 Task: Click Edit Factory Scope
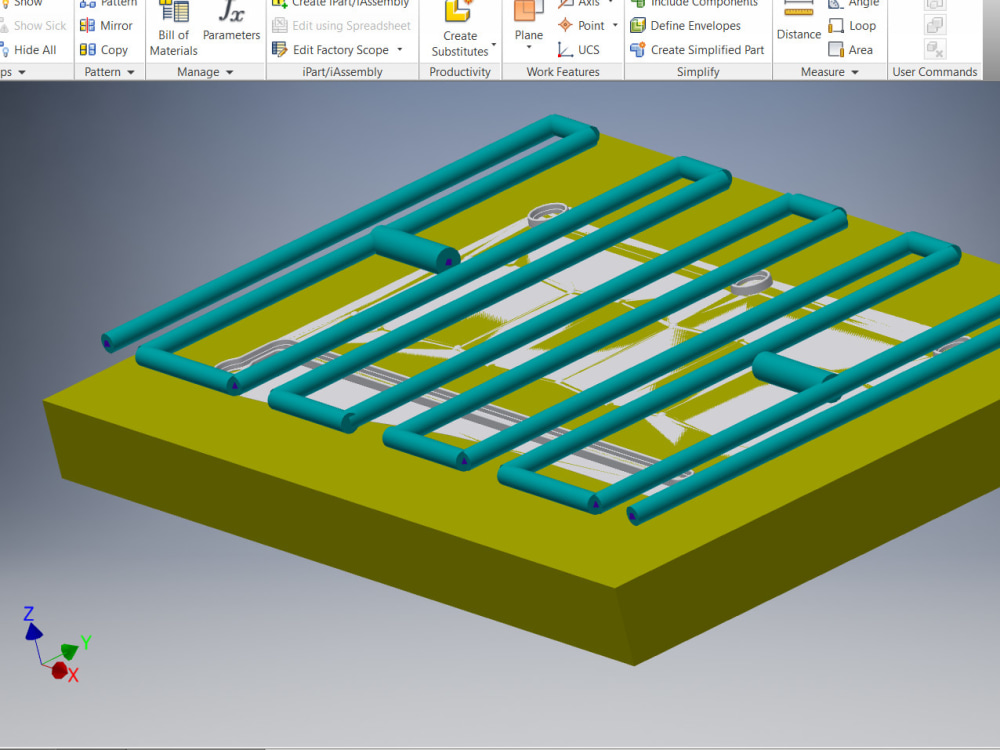click(338, 49)
